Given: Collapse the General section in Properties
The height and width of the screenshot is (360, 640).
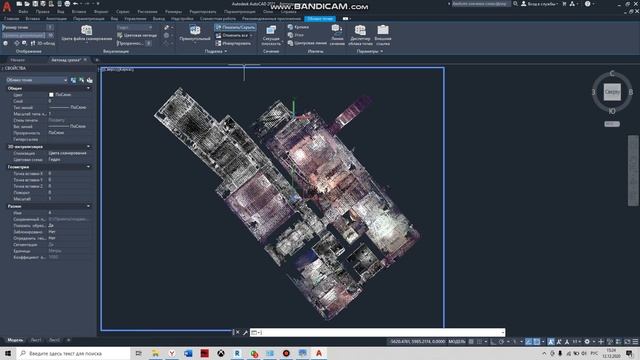Looking at the screenshot, I should [88, 88].
